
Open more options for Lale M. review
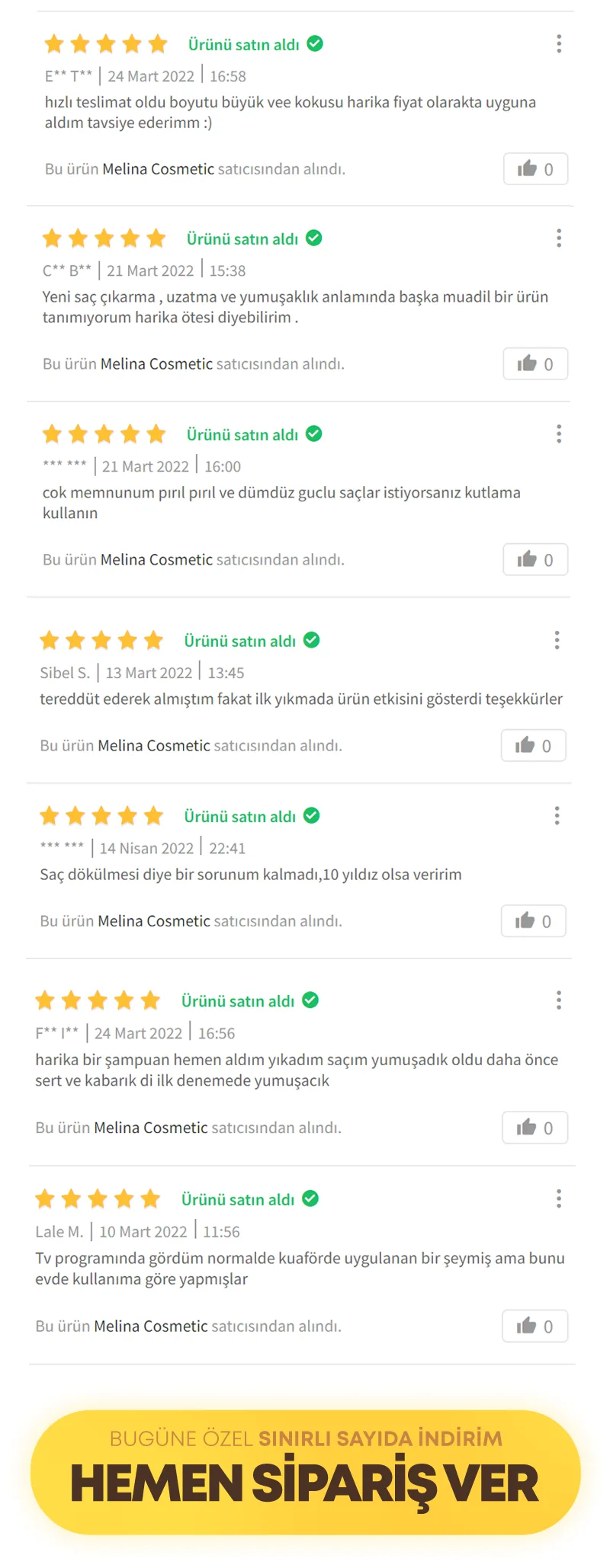click(559, 1198)
